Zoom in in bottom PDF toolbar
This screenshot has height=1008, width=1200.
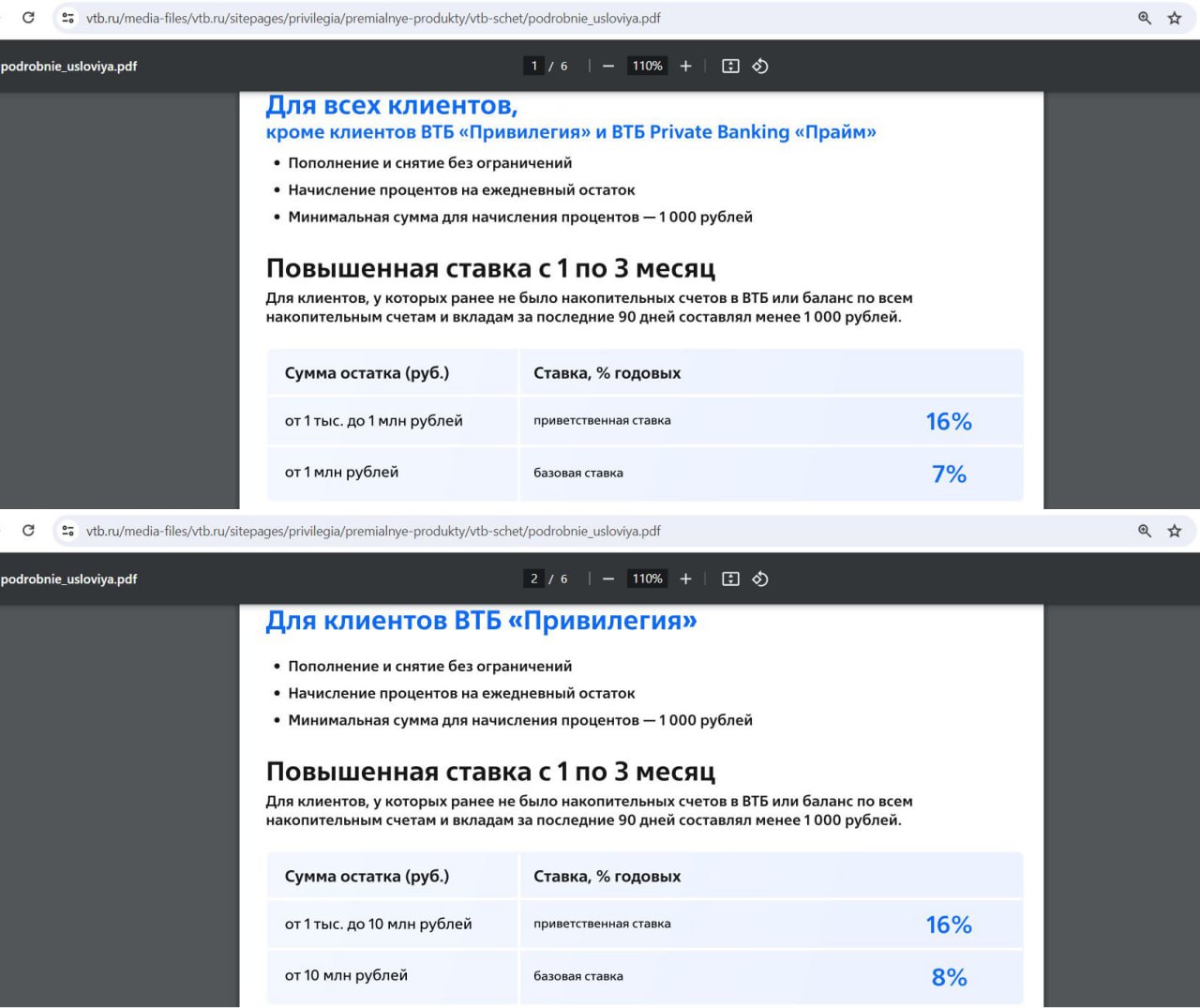[x=685, y=579]
